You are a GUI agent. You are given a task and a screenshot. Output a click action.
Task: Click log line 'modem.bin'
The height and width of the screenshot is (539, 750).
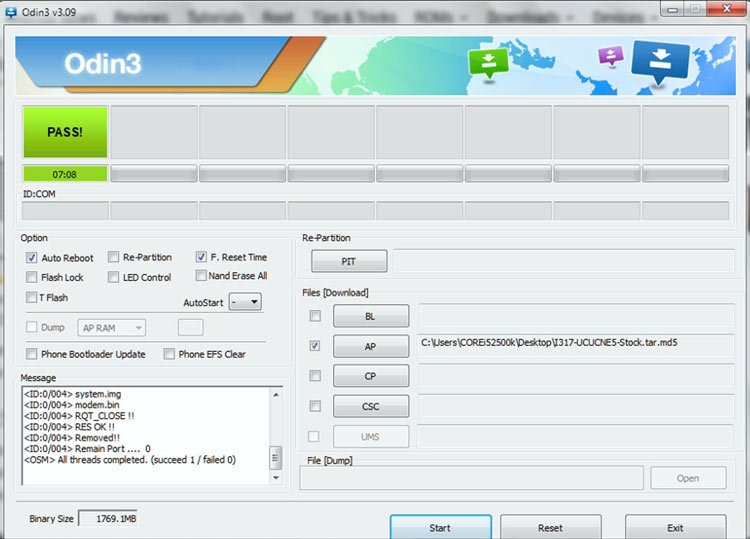click(72, 405)
